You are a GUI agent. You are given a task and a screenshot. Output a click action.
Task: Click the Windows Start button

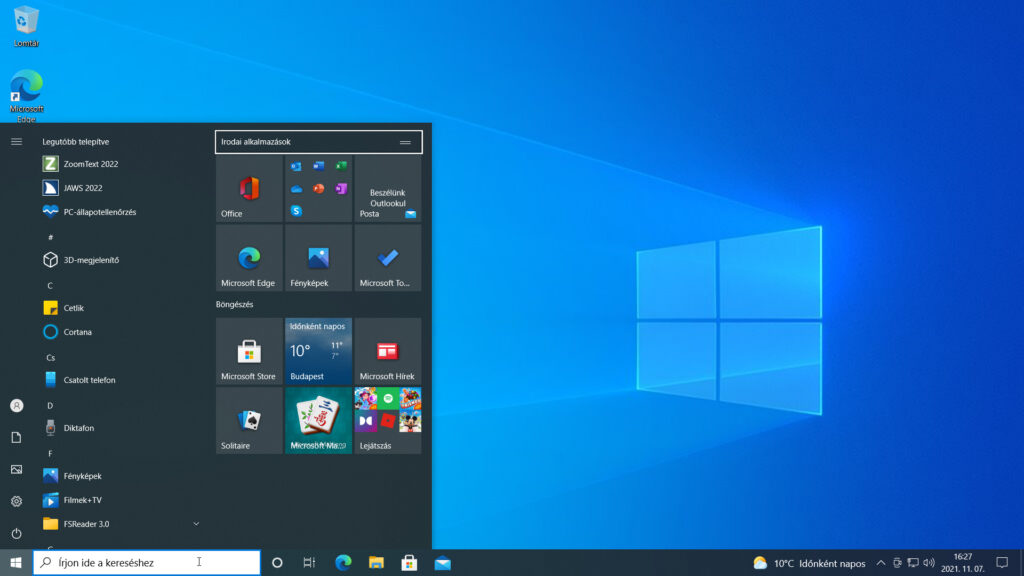click(x=16, y=562)
